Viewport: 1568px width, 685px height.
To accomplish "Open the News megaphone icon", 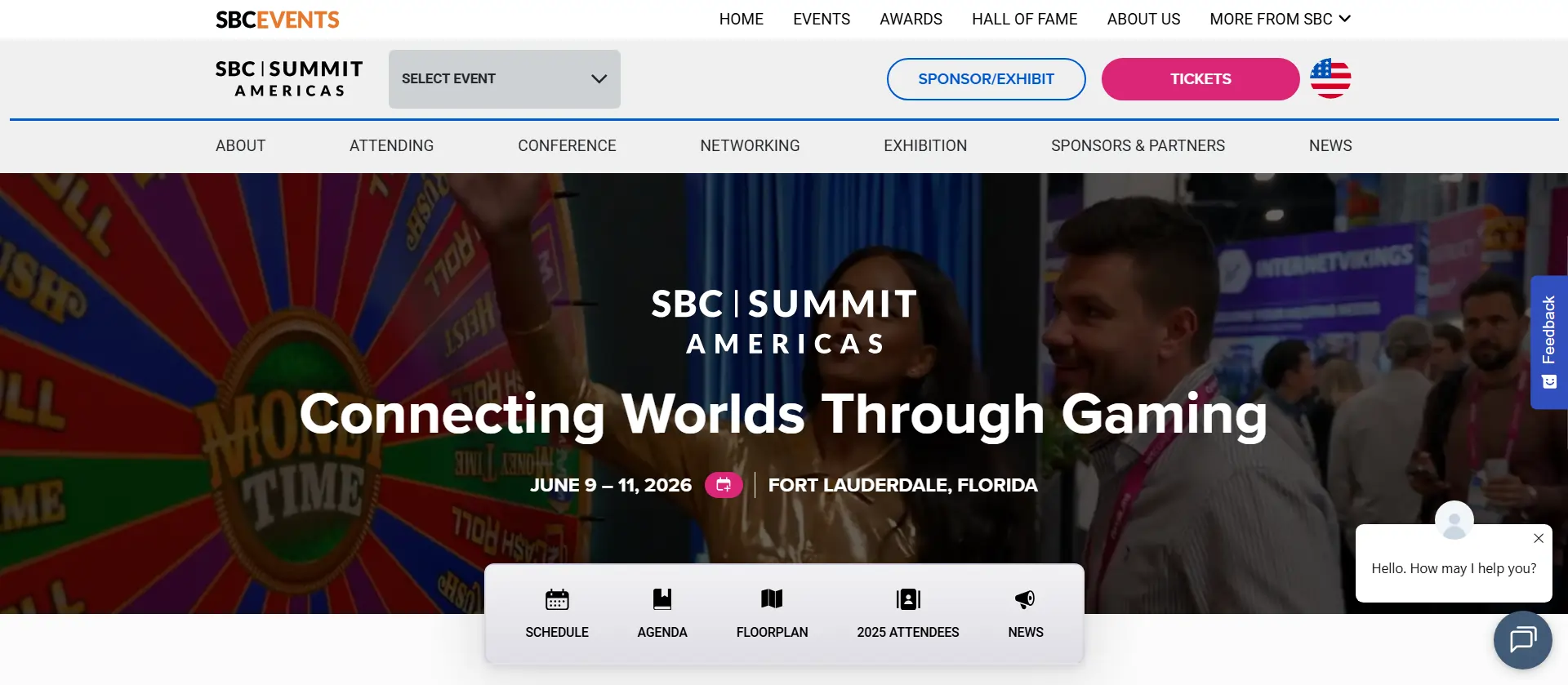I will [1026, 599].
